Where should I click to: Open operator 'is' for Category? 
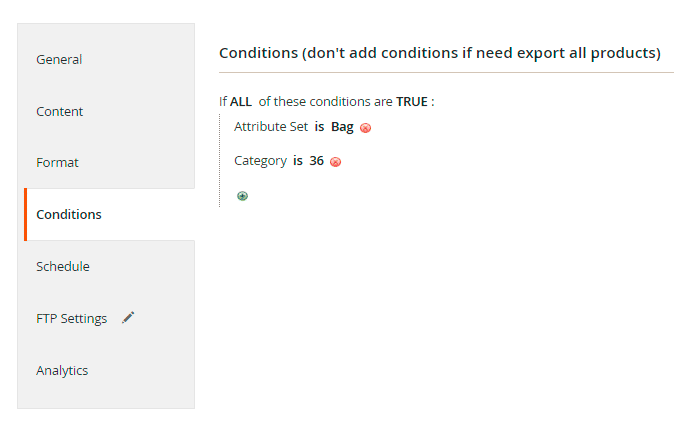(x=298, y=161)
